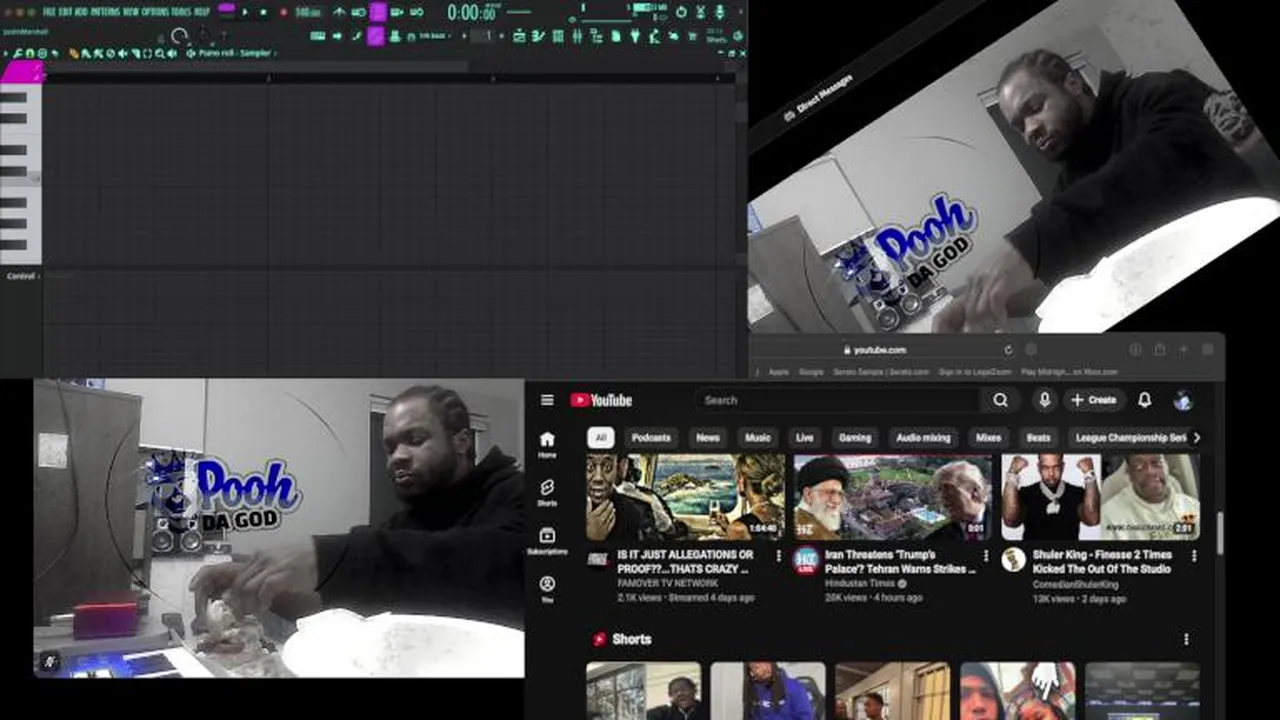Reload the youtube.com page in Safari
The width and height of the screenshot is (1280, 720).
click(x=1008, y=350)
